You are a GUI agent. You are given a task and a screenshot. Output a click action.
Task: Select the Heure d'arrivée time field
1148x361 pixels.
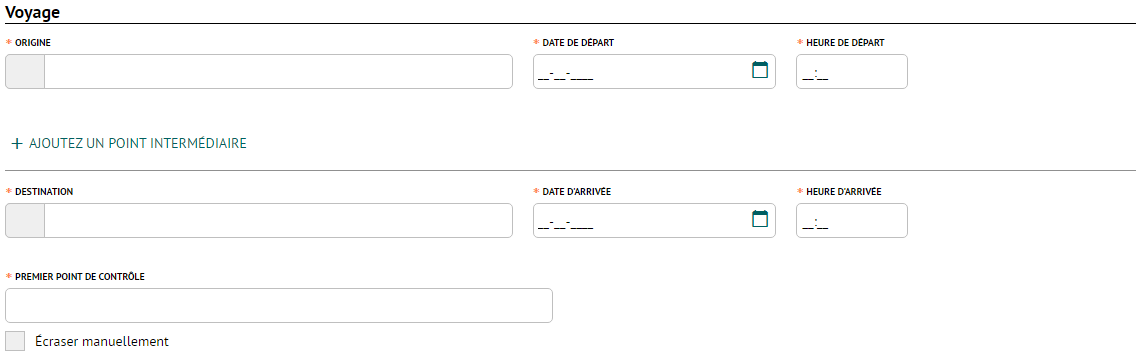point(851,220)
